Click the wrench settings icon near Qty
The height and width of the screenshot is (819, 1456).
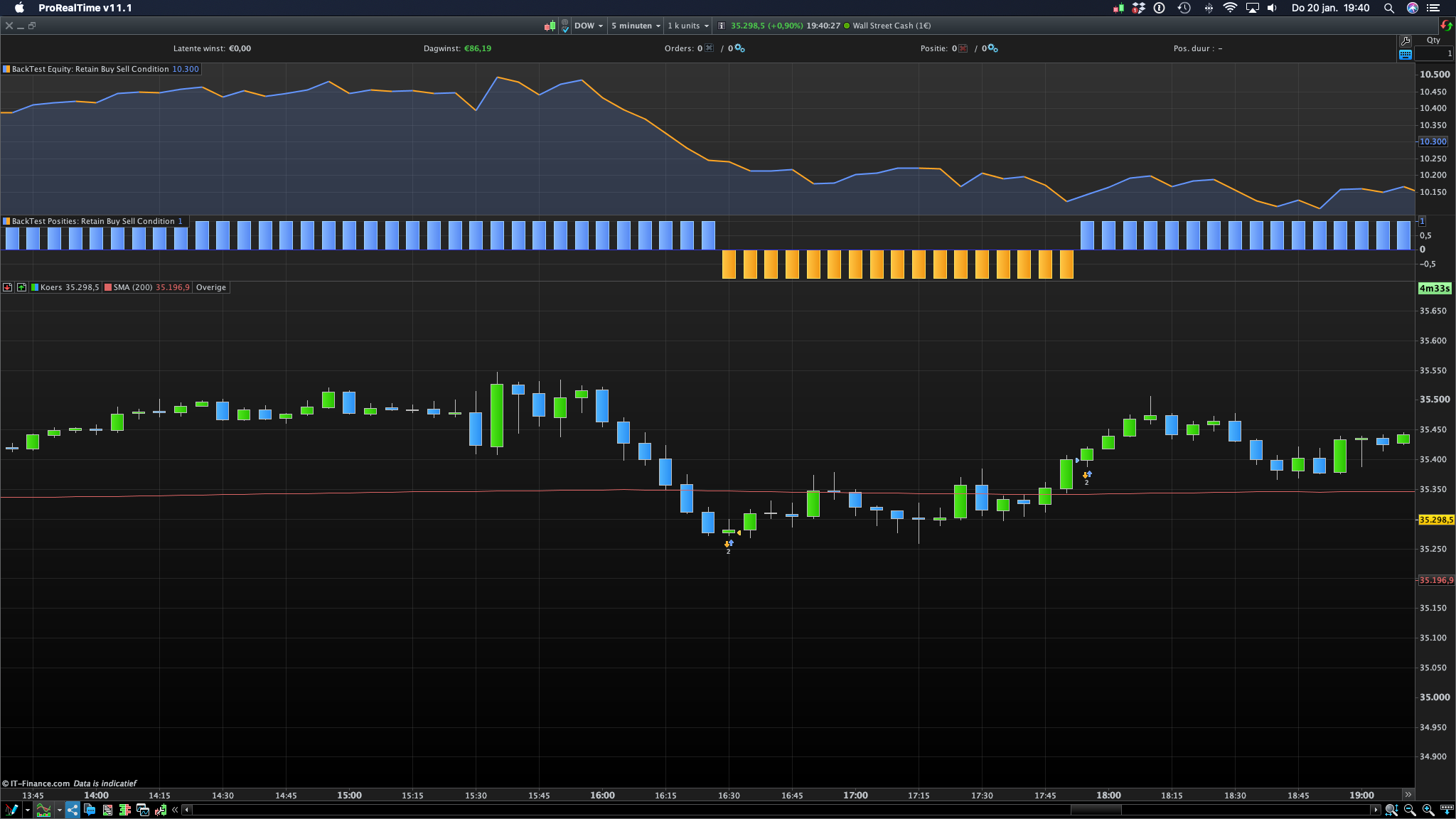point(1405,41)
